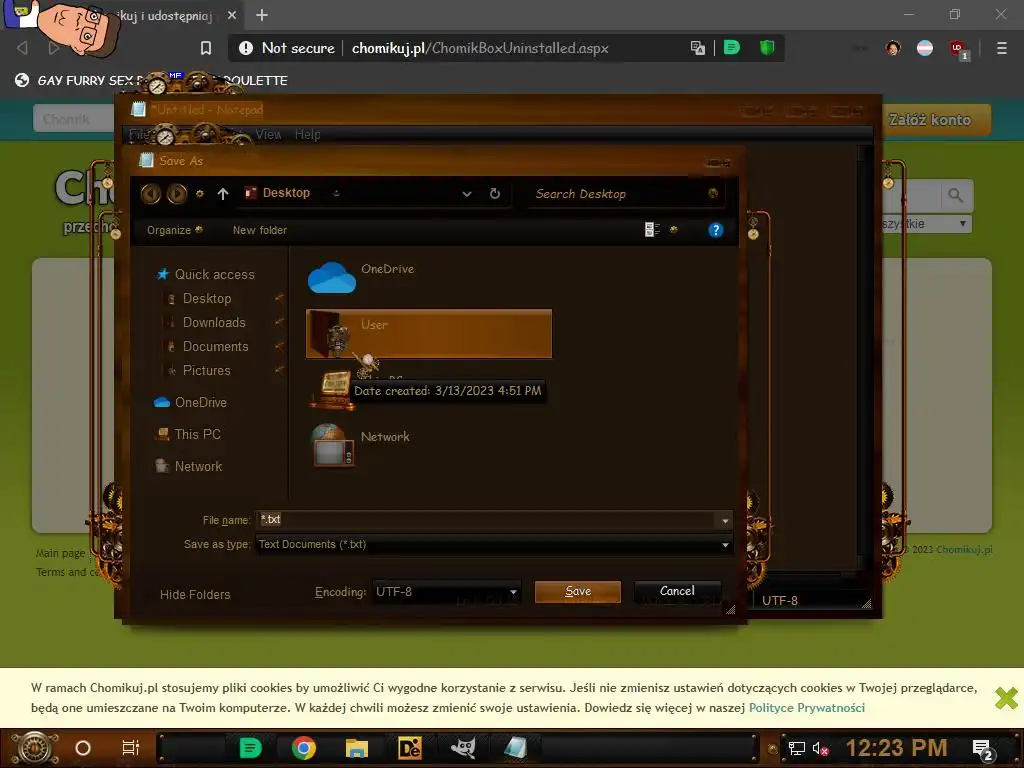Image resolution: width=1024 pixels, height=768 pixels.
Task: Open the Save as type dropdown
Action: [725, 545]
